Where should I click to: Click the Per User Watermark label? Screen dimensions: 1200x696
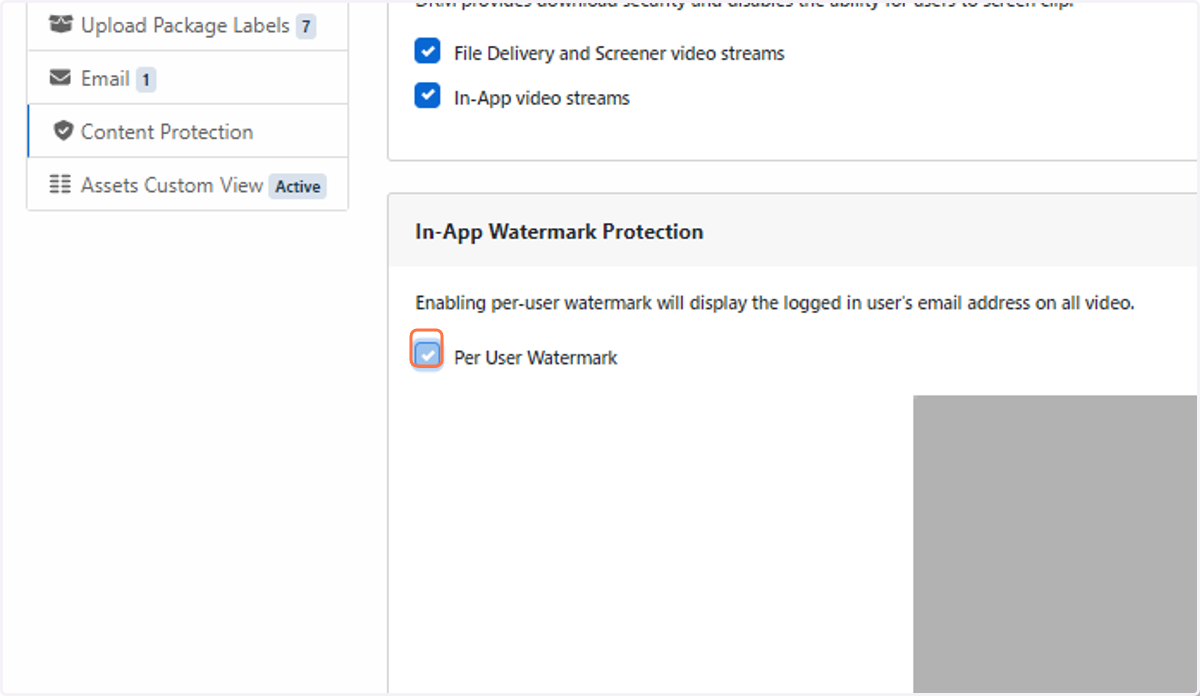536,357
